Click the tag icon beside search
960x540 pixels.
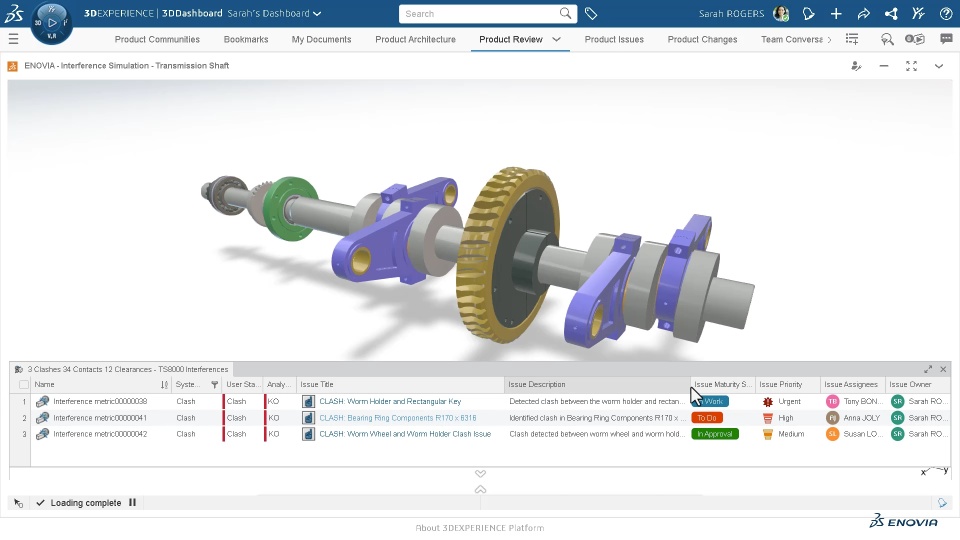tap(591, 13)
